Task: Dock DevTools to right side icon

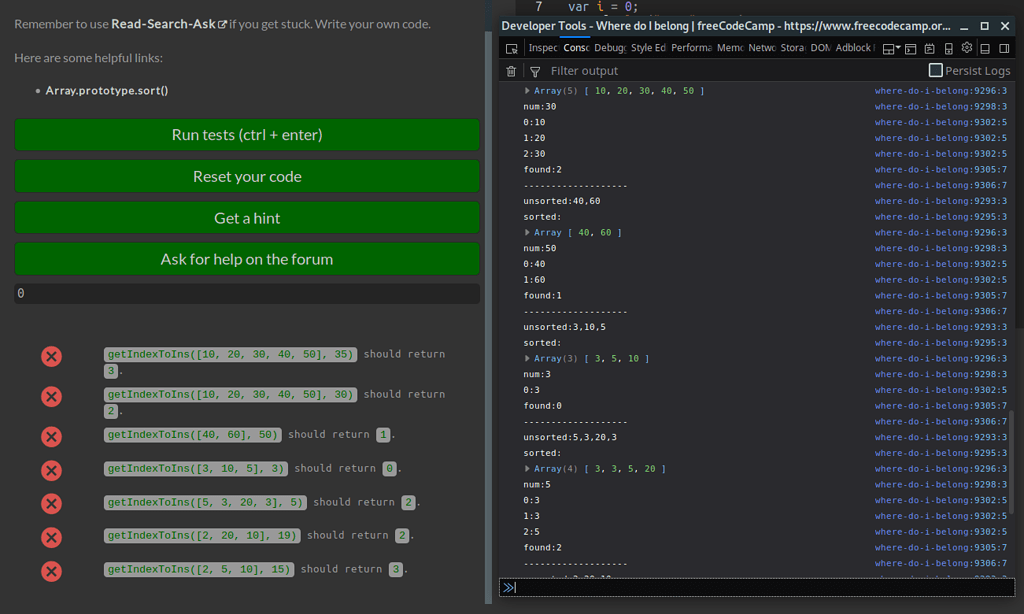Action: click(1005, 47)
